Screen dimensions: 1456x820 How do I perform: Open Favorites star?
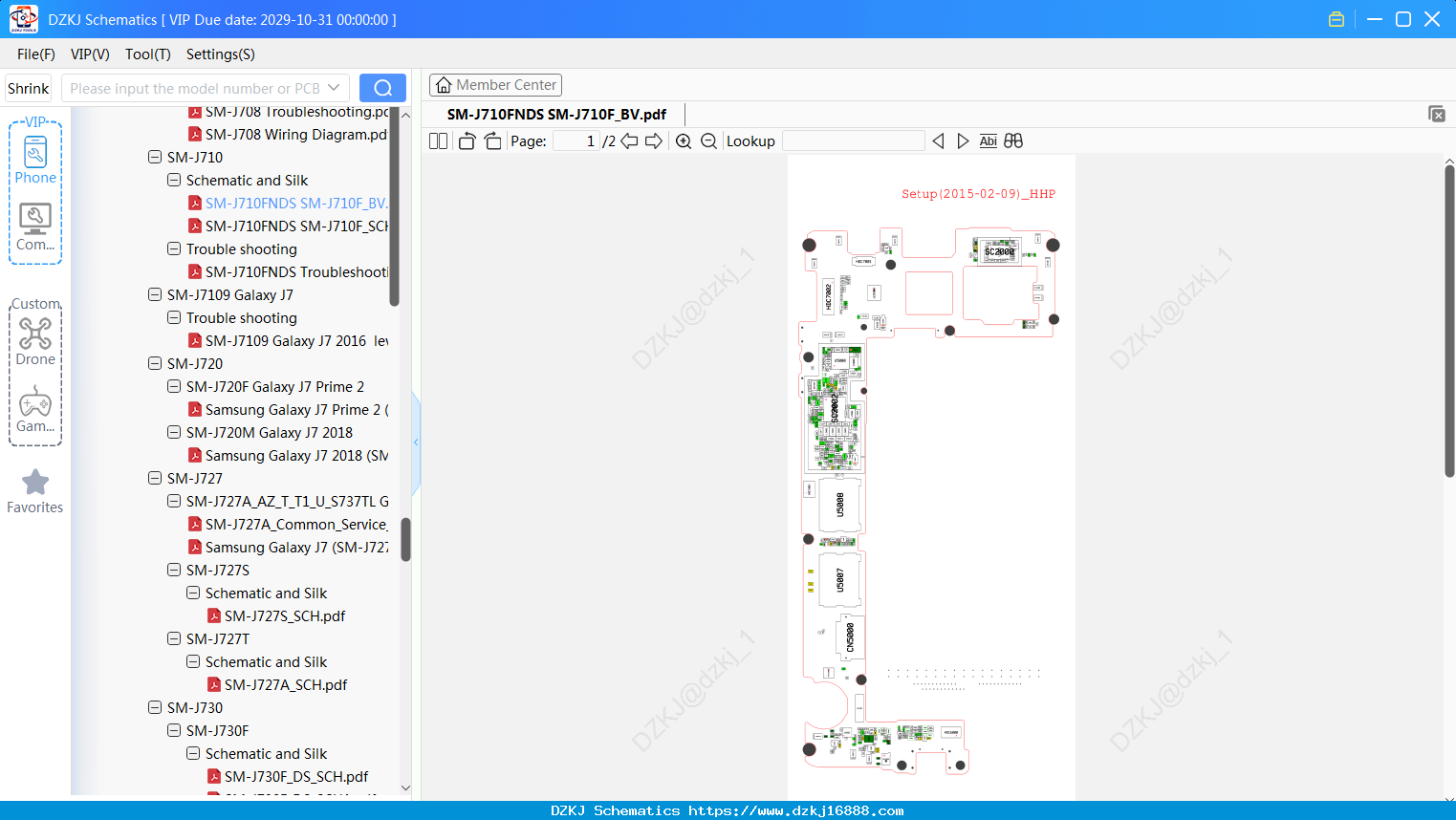click(x=35, y=491)
